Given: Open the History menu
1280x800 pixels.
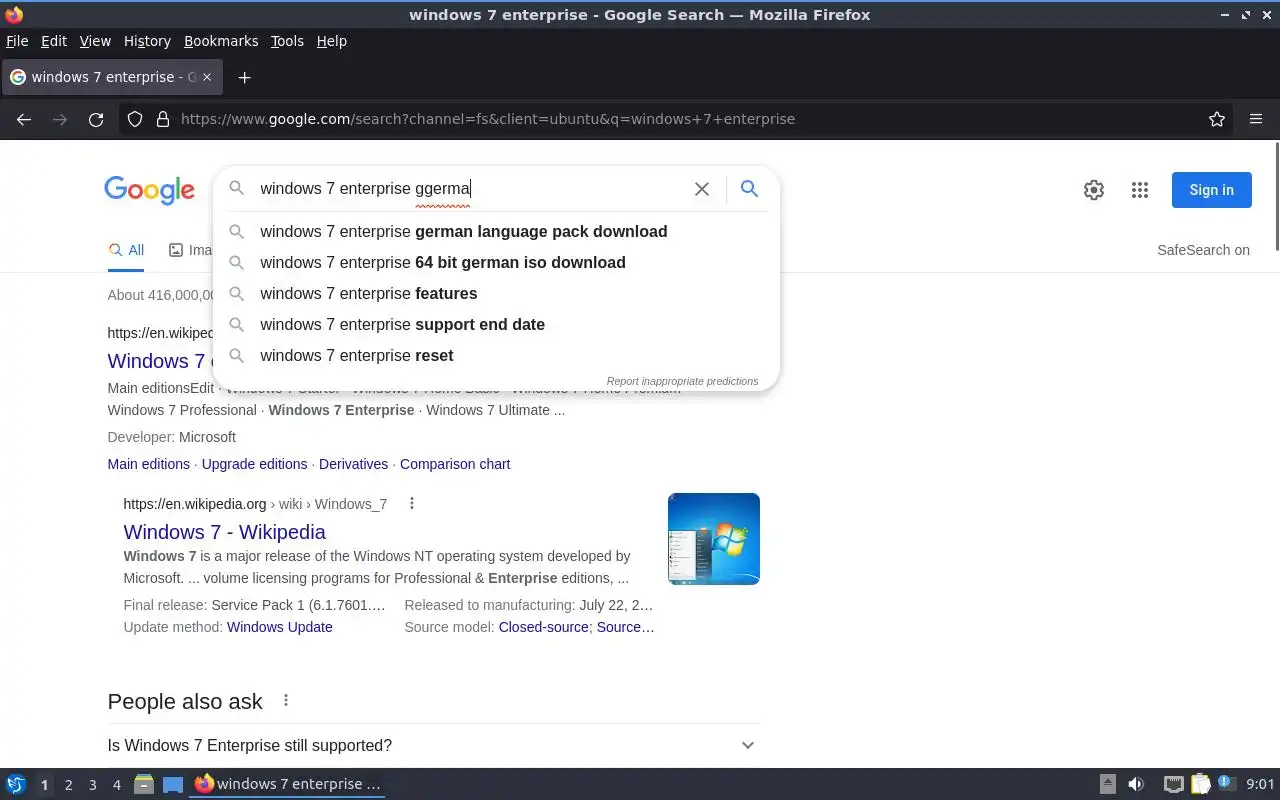Looking at the screenshot, I should (147, 41).
